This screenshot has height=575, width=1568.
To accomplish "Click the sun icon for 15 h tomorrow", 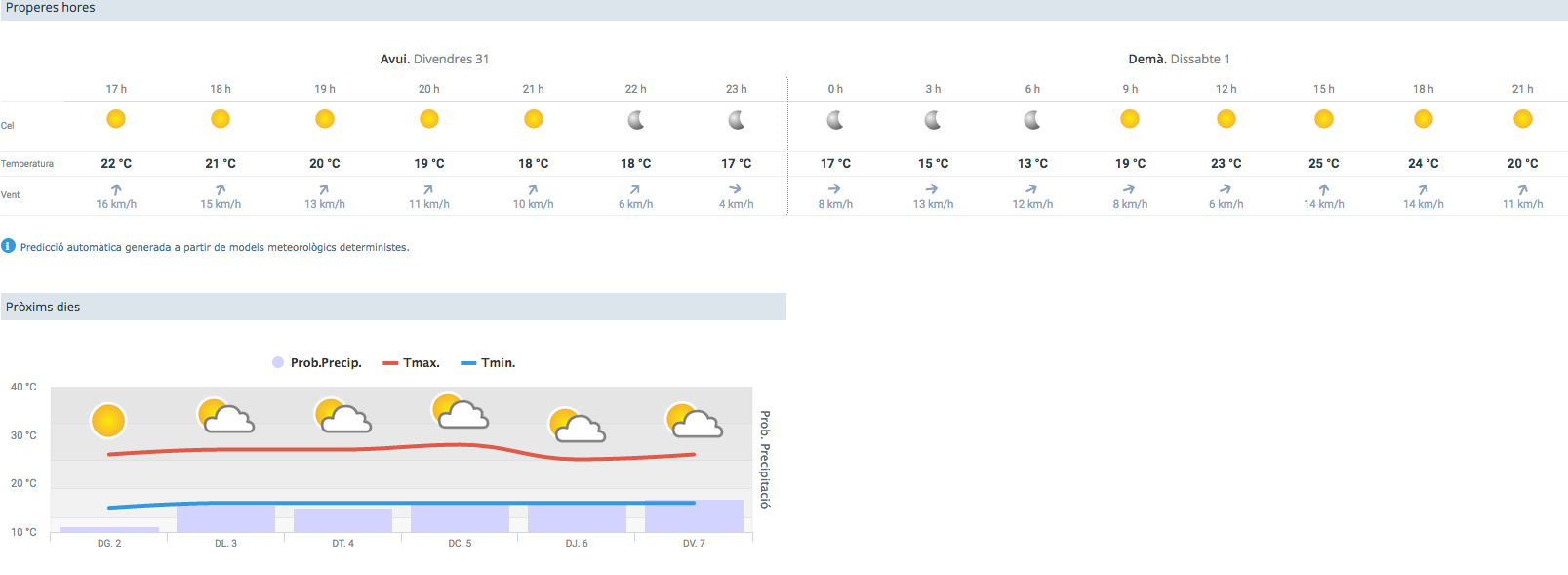I will coord(1324,119).
